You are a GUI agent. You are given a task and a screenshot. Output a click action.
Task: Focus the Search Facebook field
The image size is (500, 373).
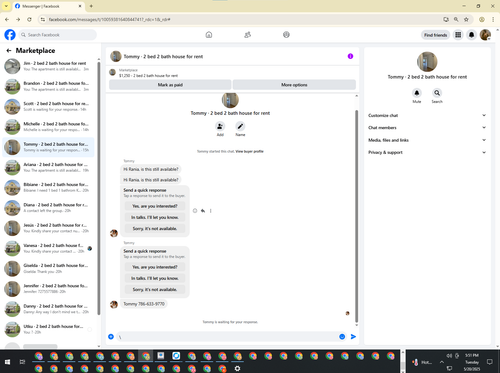57,35
